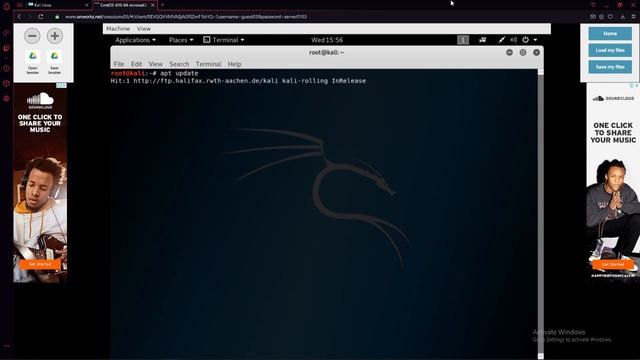Switch to the Kali Linux browser tab
640x360 pixels.
57,5
